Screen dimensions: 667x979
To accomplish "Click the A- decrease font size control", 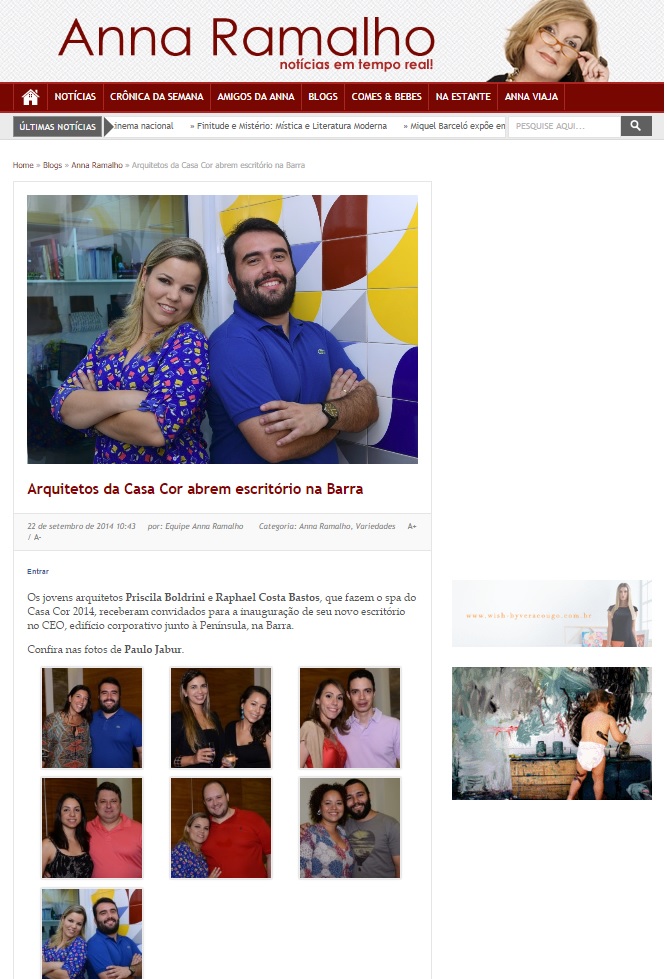I will click(x=37, y=538).
